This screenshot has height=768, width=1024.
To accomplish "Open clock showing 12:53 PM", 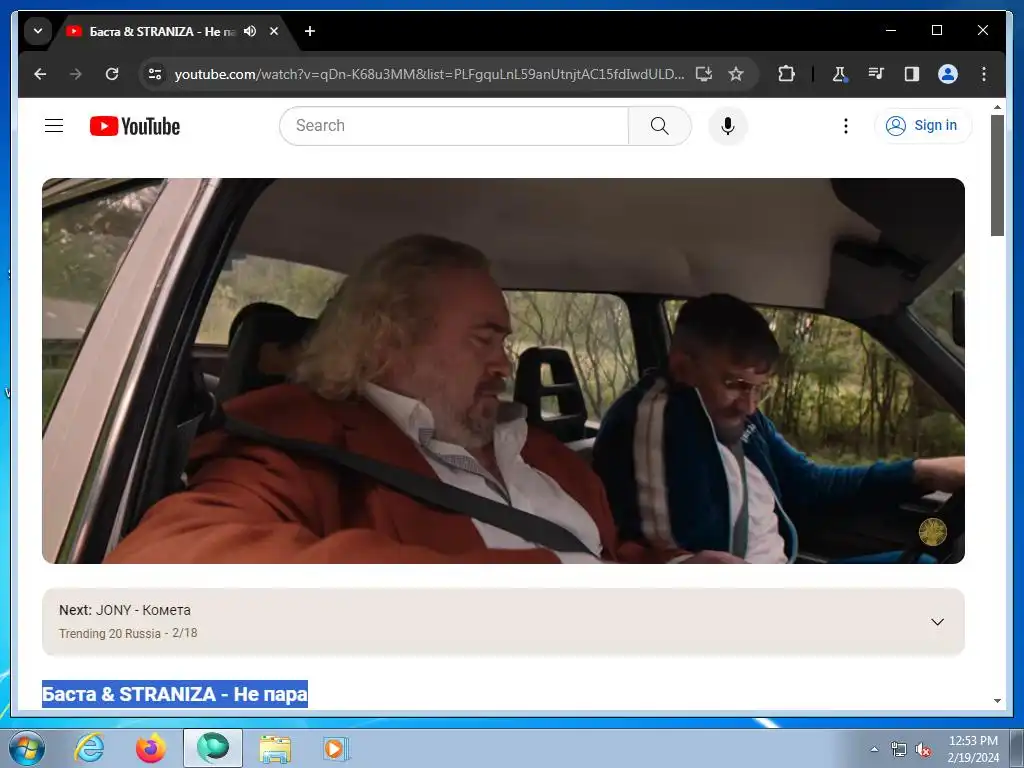I will [x=973, y=749].
